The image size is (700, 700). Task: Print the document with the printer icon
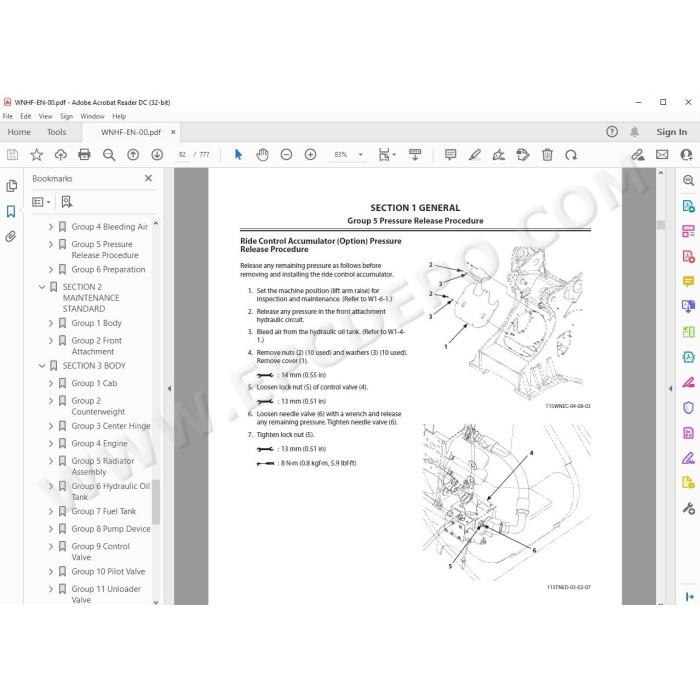pyautogui.click(x=84, y=155)
